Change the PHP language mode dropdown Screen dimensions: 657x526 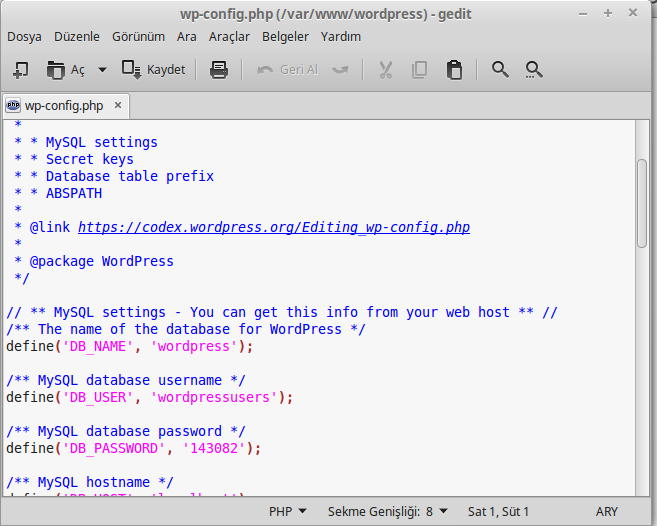tap(287, 512)
